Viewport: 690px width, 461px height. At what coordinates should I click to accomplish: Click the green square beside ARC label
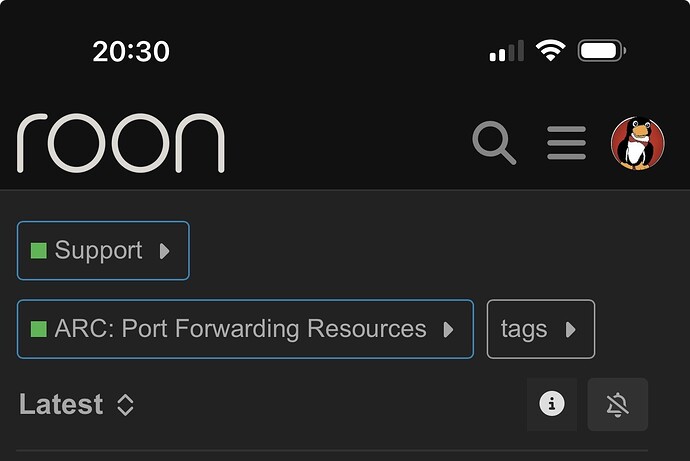[x=39, y=329]
